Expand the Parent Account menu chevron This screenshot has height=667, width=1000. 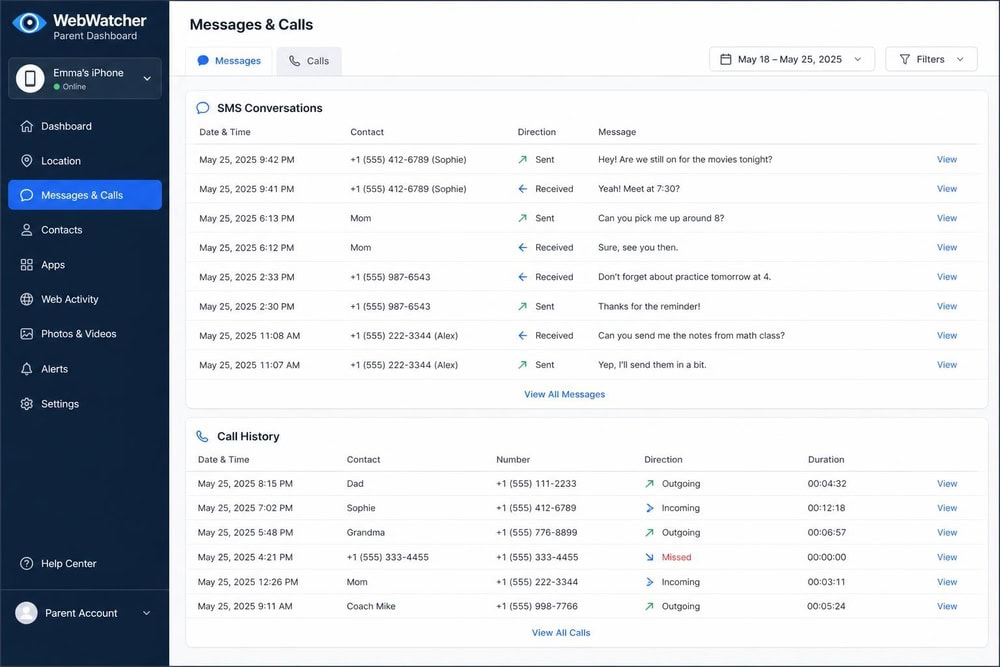(147, 613)
